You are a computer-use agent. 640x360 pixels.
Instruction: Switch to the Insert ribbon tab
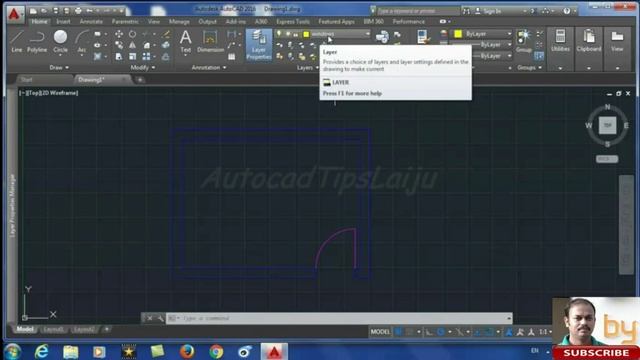(x=63, y=21)
